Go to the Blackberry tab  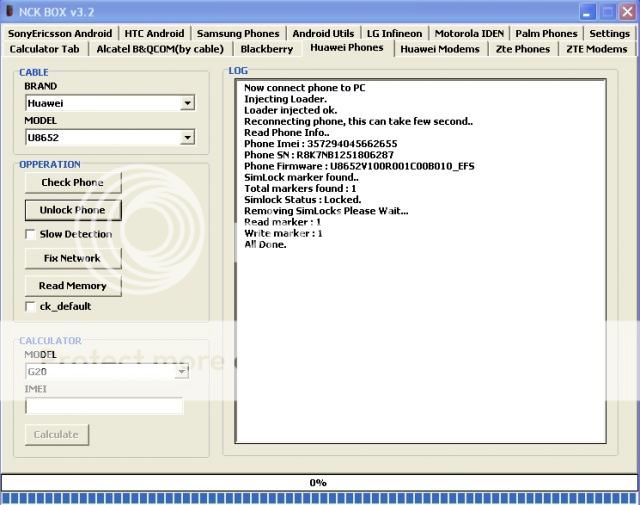pyautogui.click(x=267, y=48)
